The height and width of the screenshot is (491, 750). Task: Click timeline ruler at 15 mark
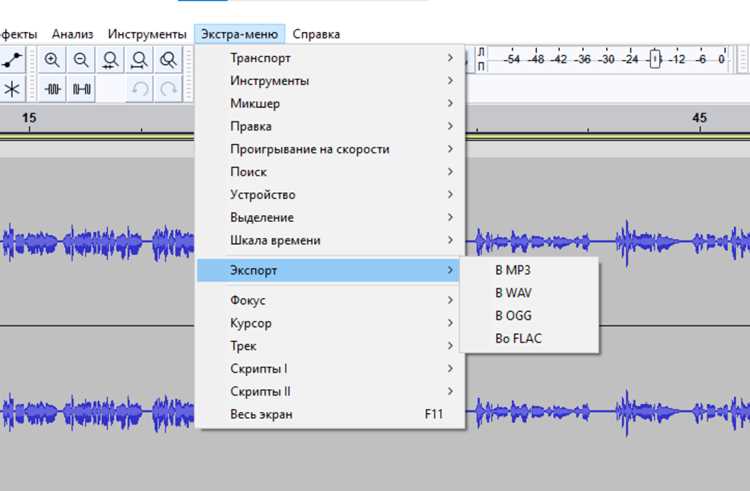coord(29,119)
